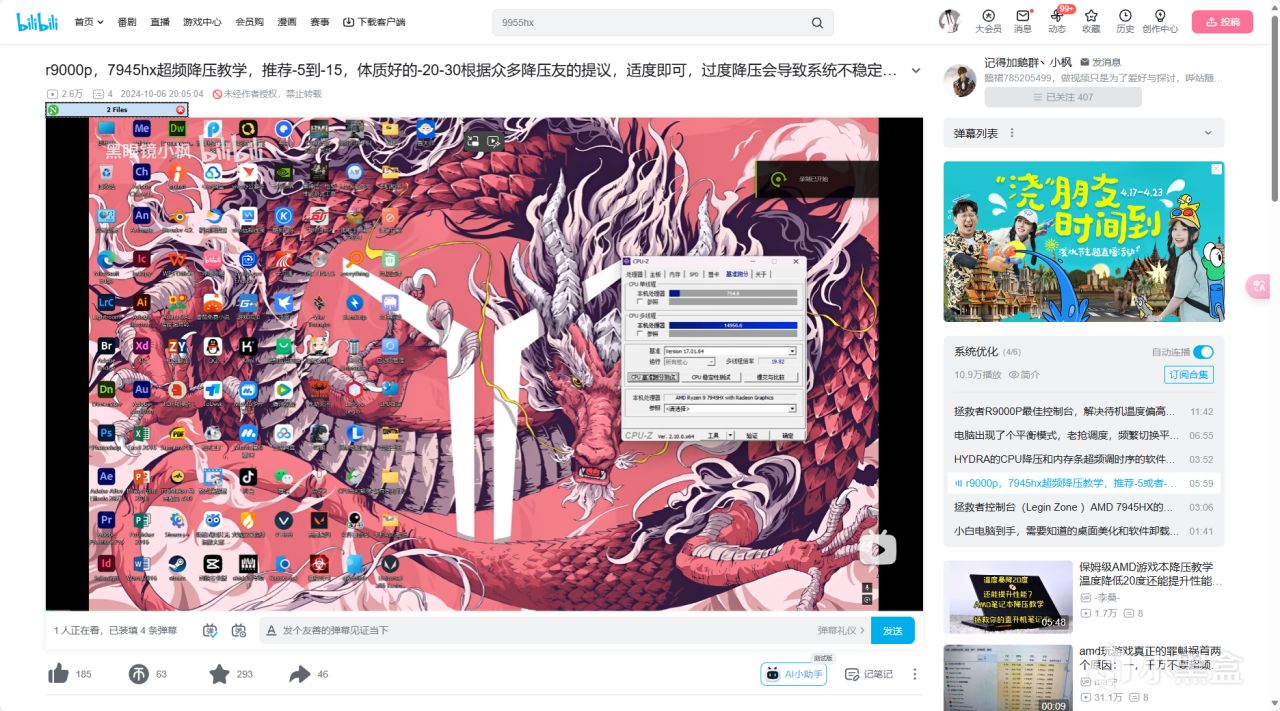Open danmaku font style A icon
Screen dimensions: 1280x711
pos(270,630)
